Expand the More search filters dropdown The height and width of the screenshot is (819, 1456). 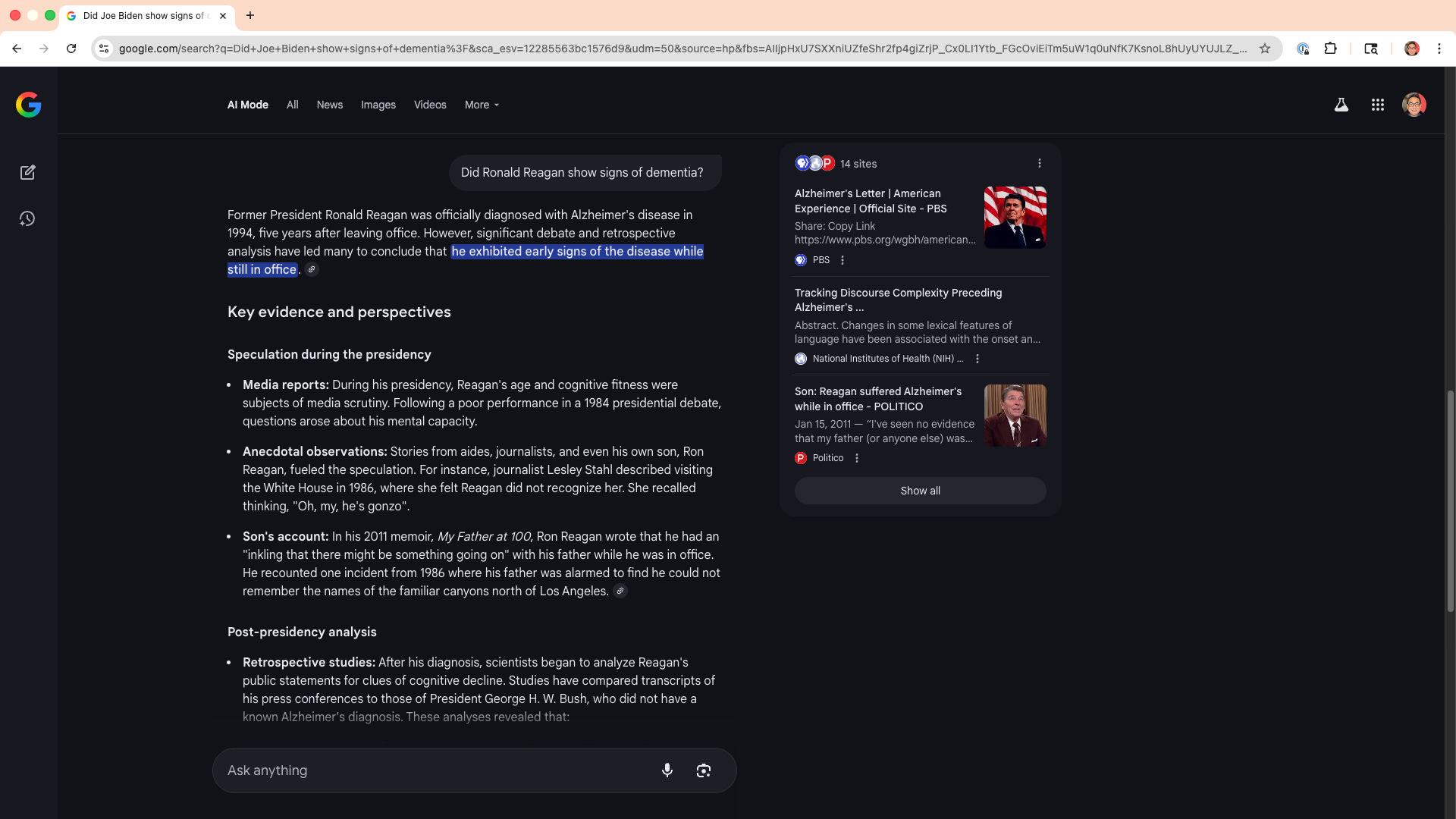[x=482, y=105]
